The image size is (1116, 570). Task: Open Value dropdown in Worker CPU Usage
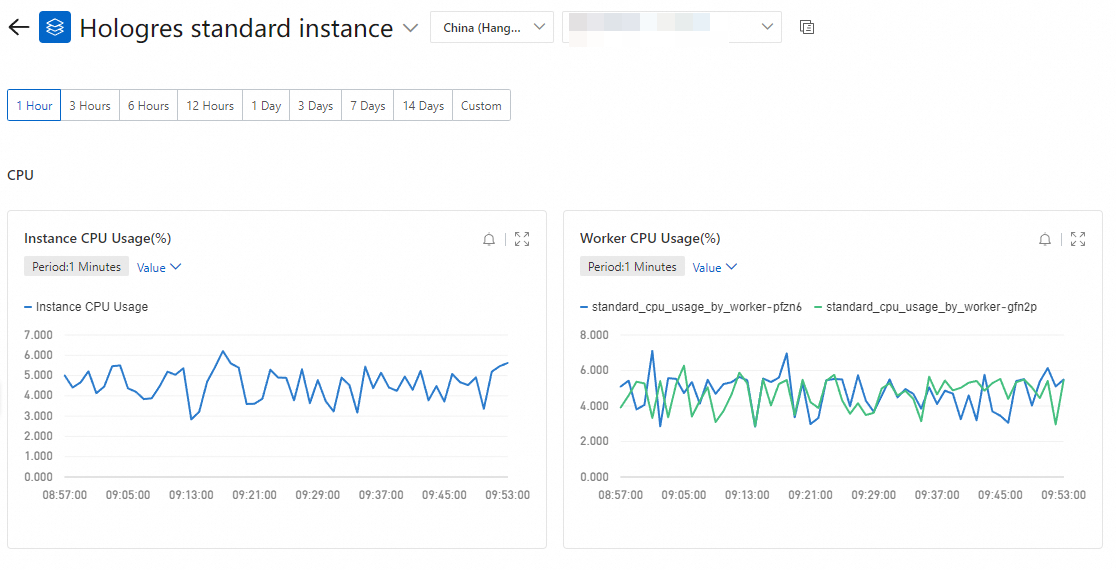[x=715, y=268]
